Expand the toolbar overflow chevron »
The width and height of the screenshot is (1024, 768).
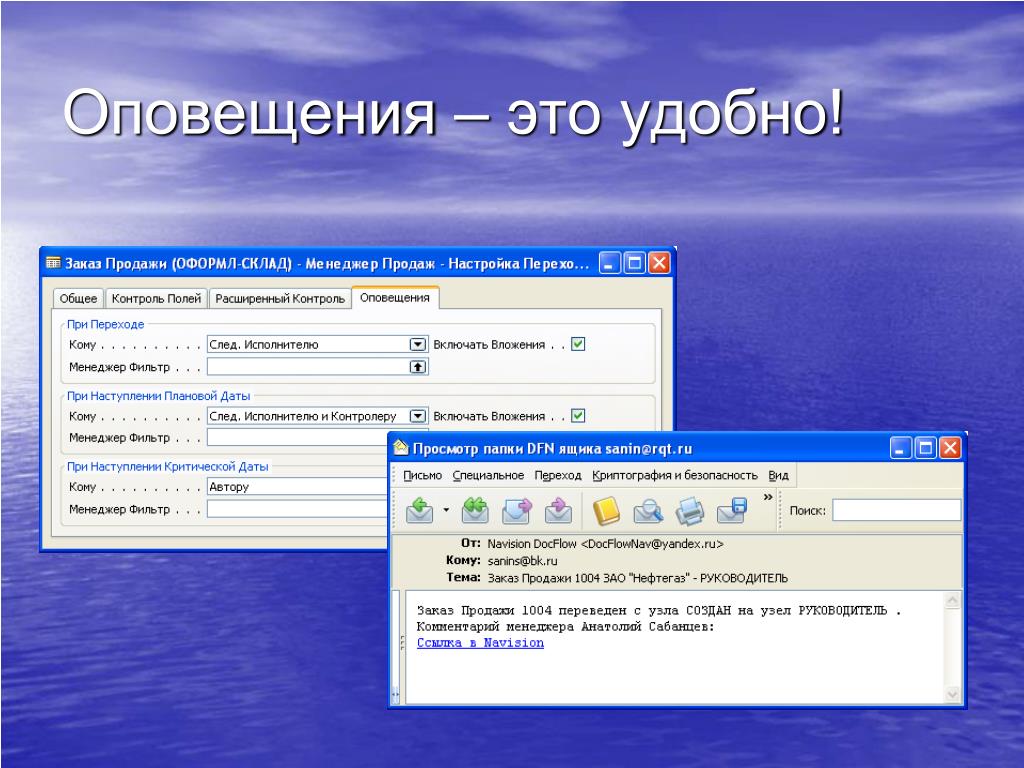coord(768,498)
